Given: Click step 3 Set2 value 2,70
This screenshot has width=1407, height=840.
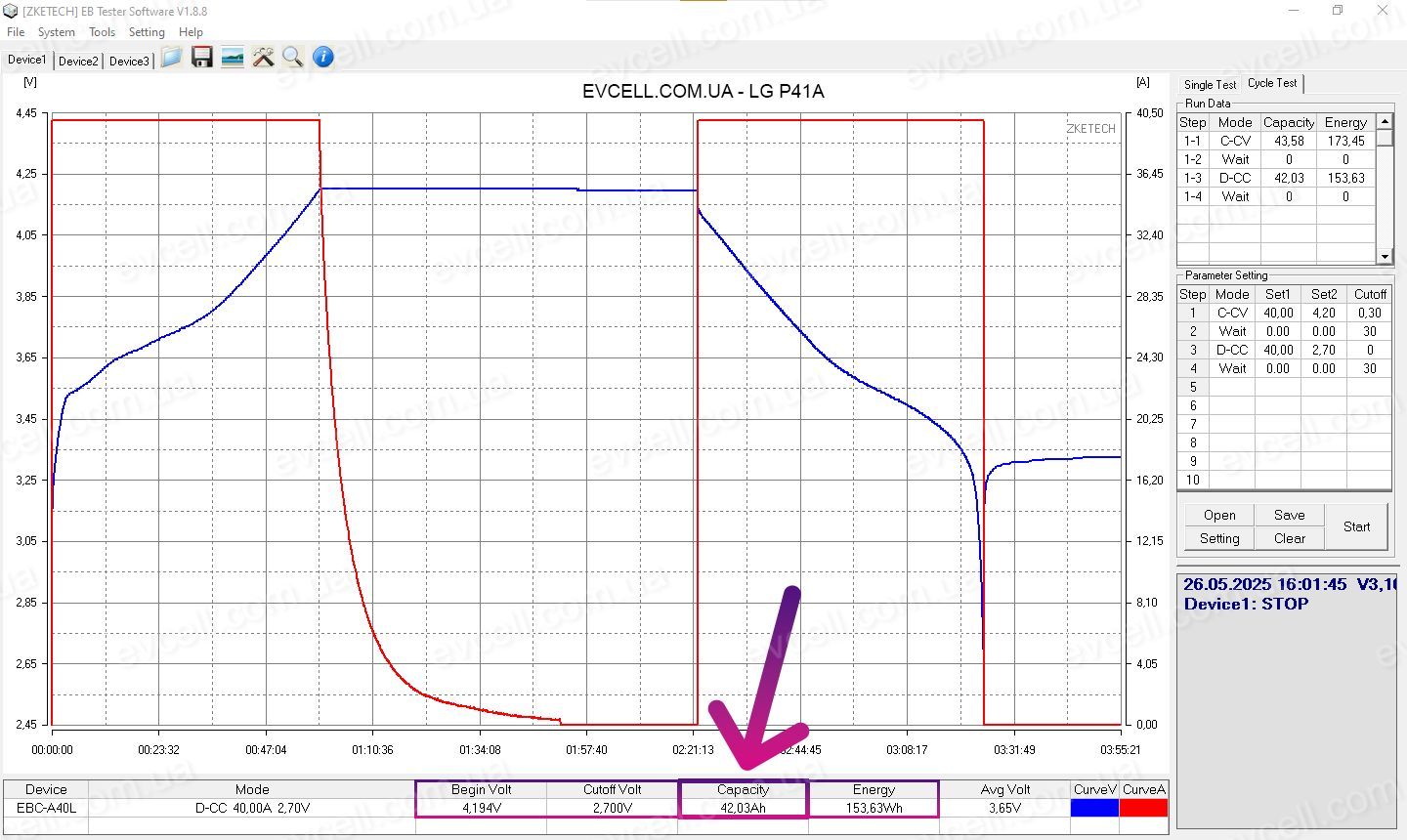Looking at the screenshot, I should click(1324, 350).
